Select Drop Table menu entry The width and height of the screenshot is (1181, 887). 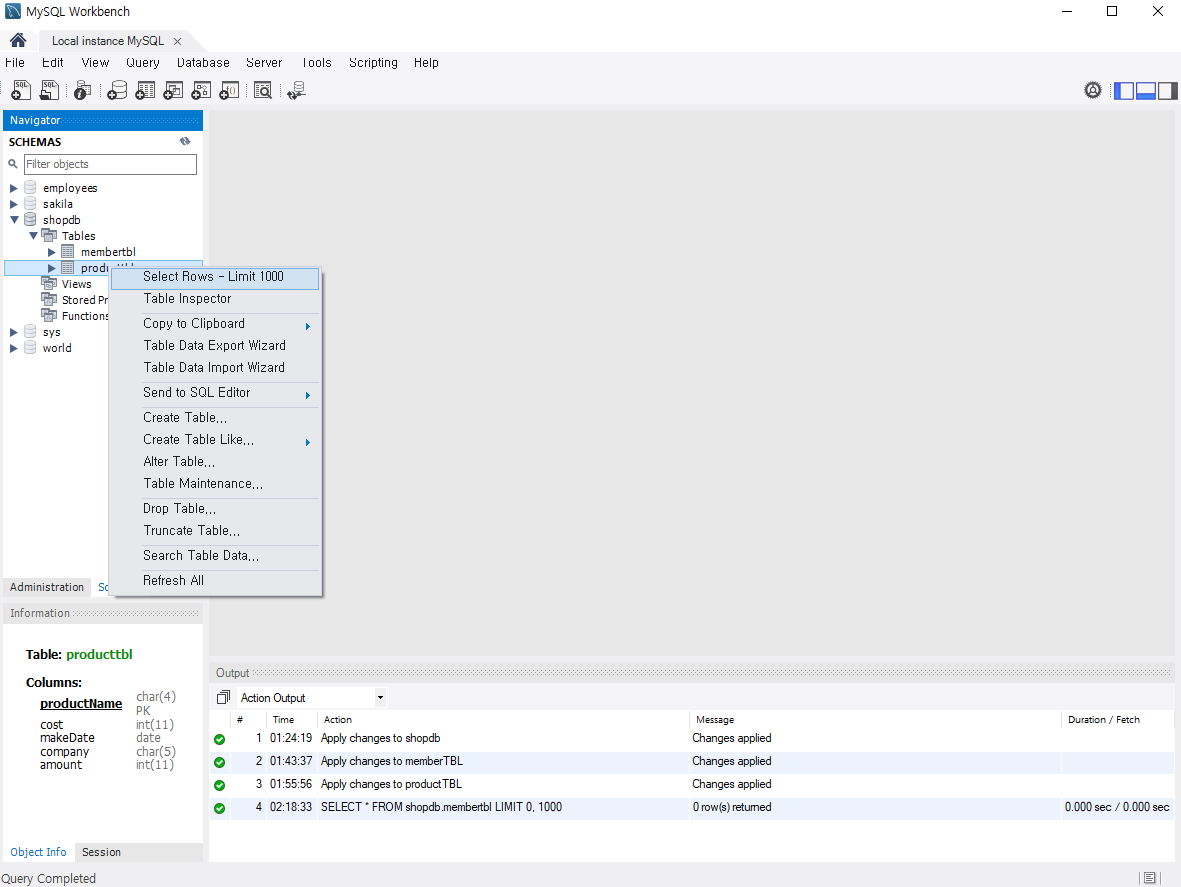[x=215, y=509]
